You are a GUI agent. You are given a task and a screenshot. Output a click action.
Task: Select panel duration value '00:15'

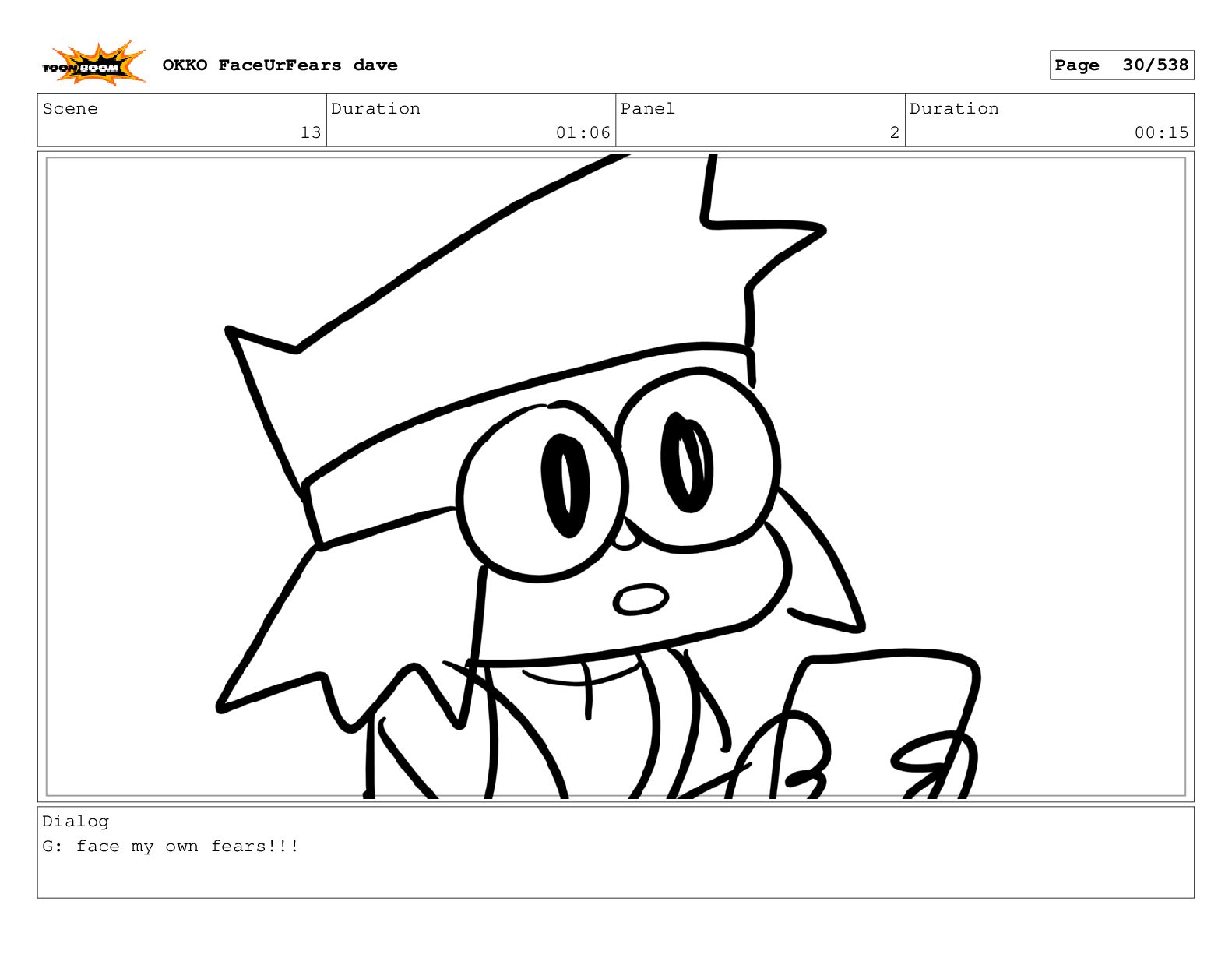point(1161,132)
